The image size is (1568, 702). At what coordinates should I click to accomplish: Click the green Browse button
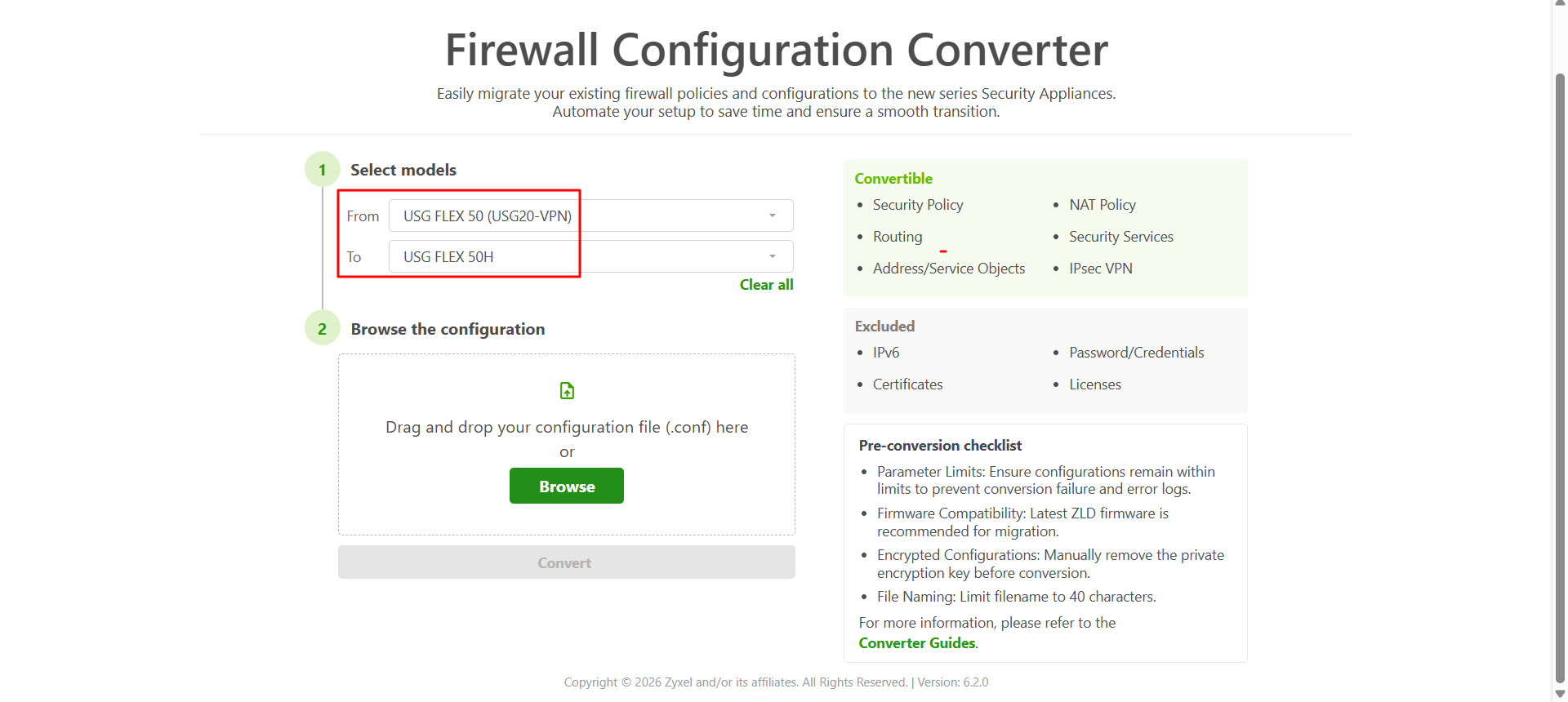[x=567, y=486]
